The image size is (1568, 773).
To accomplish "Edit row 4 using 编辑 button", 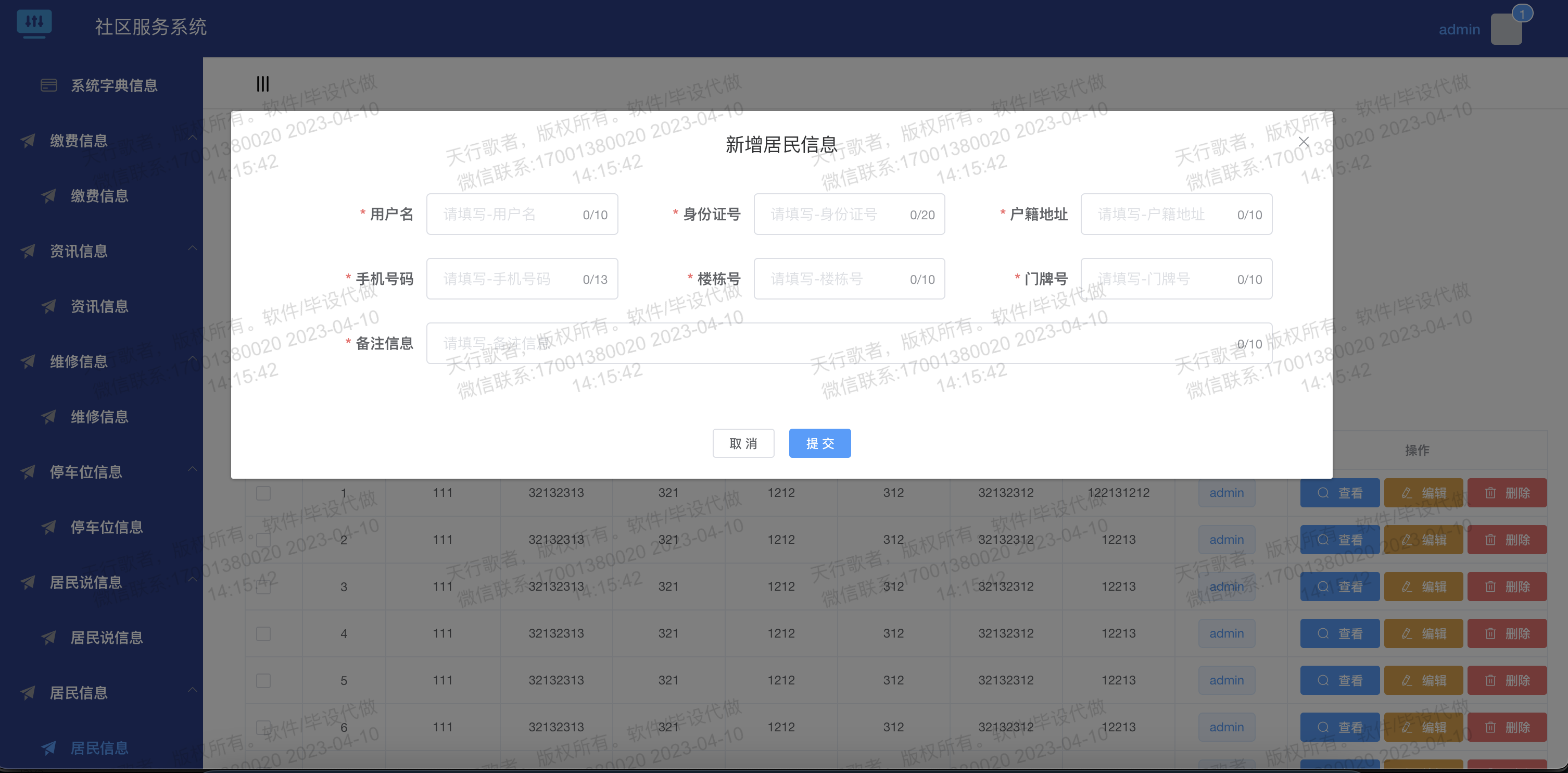I will coord(1423,633).
